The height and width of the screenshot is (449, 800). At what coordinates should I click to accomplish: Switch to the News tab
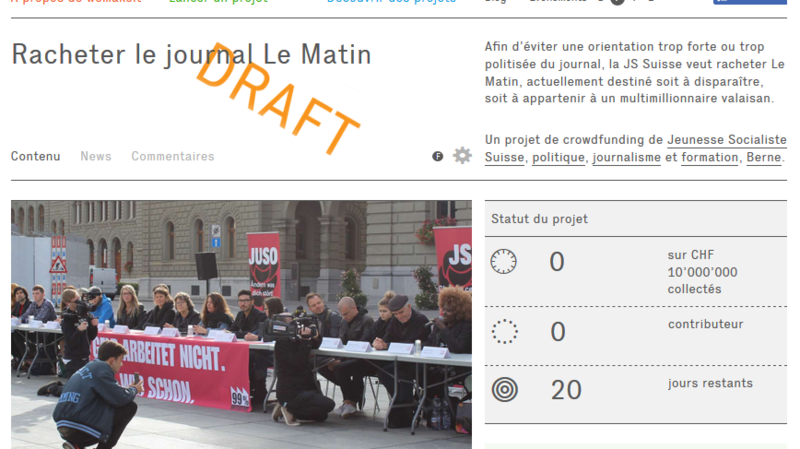click(x=96, y=156)
